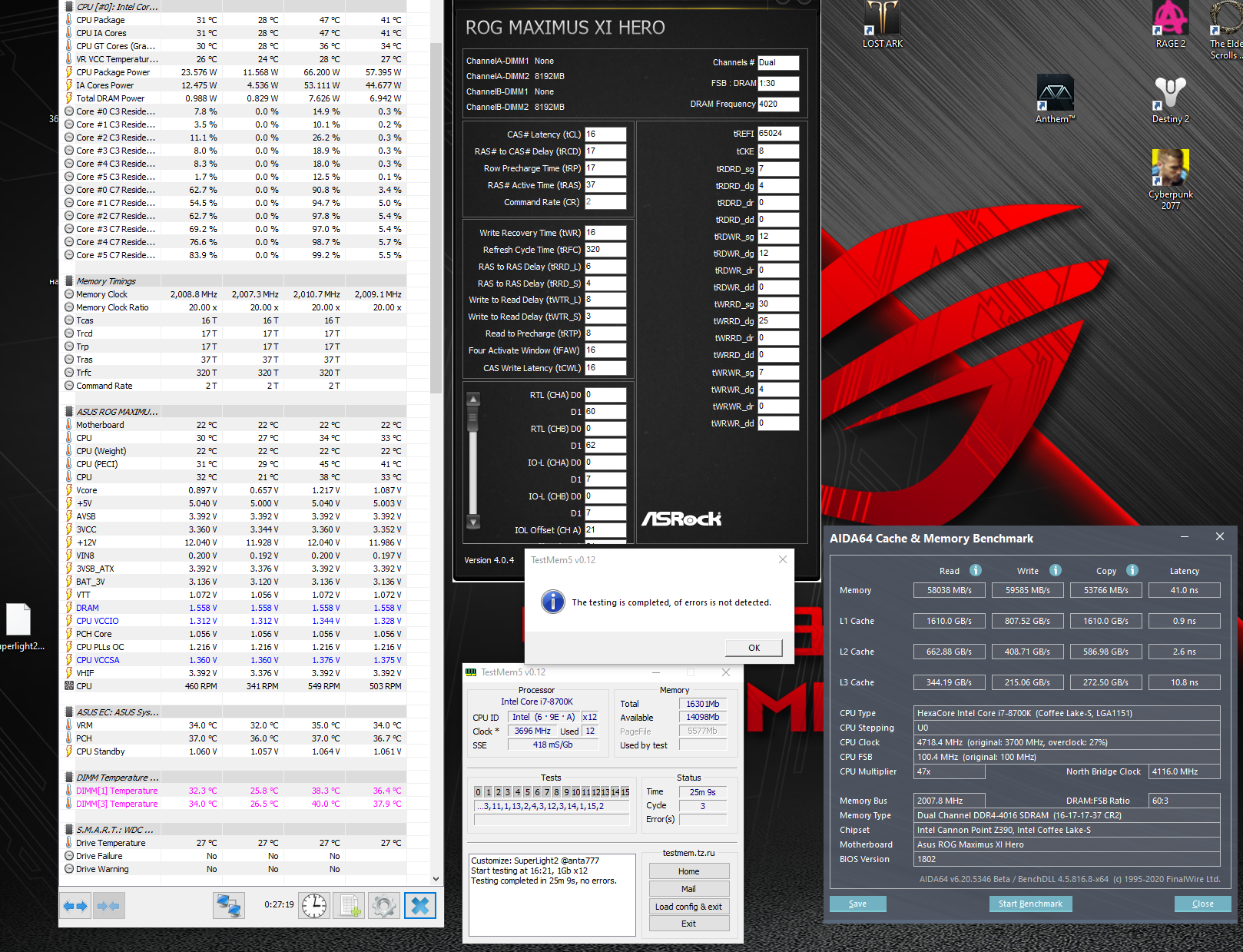
Task: Click Start Benchmark in AIDA64
Action: [x=1030, y=904]
